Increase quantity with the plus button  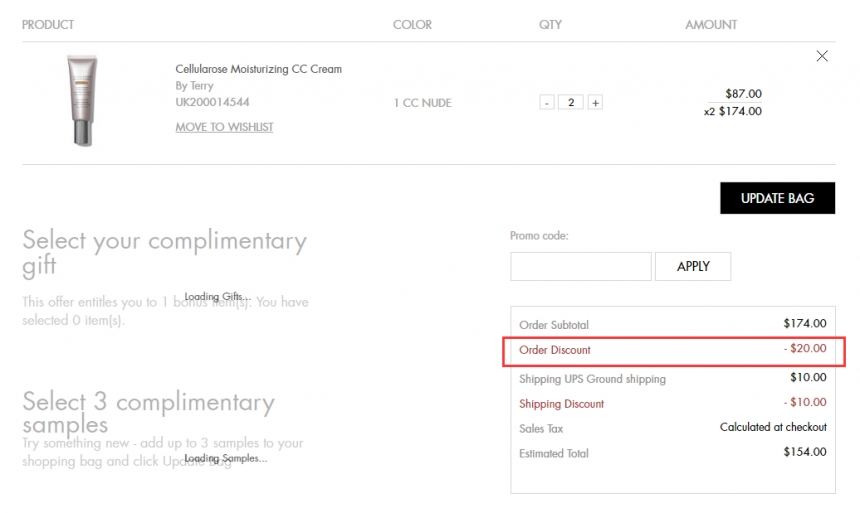595,103
